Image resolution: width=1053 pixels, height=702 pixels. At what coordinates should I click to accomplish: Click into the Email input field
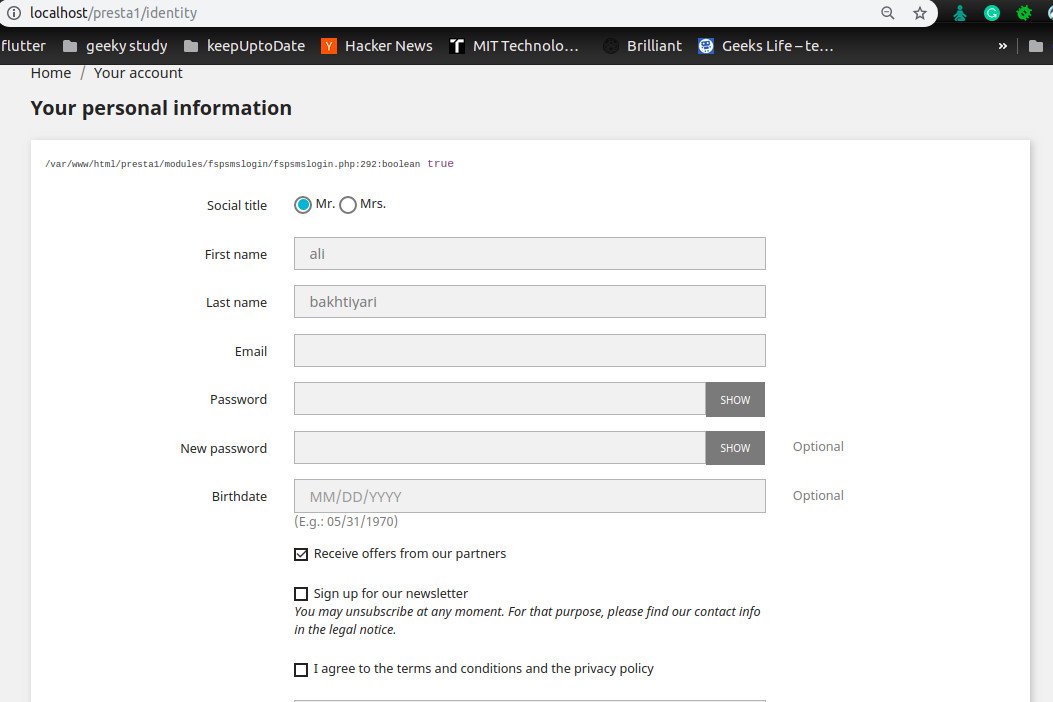click(x=529, y=351)
